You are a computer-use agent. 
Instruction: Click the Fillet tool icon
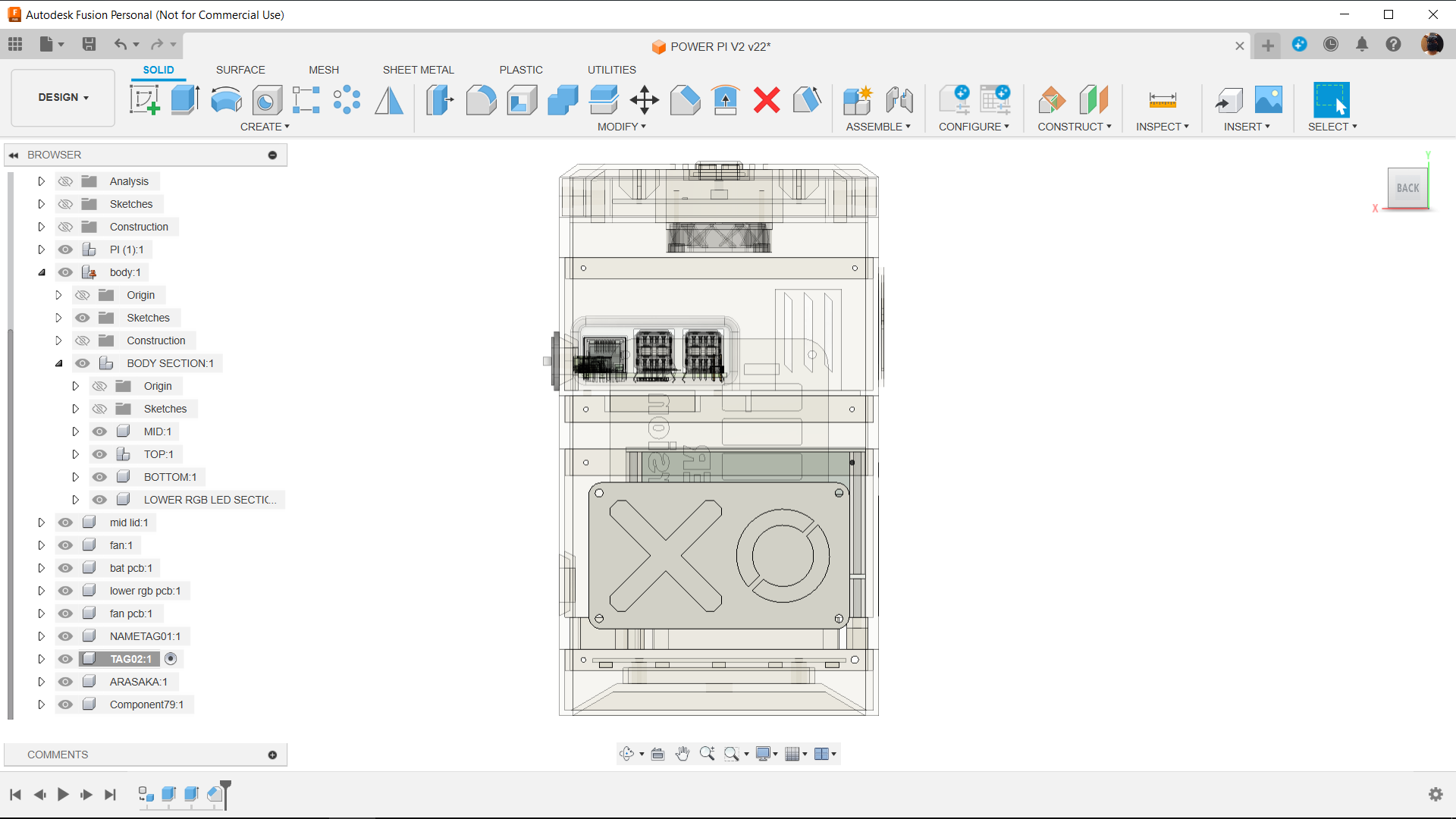pyautogui.click(x=481, y=99)
